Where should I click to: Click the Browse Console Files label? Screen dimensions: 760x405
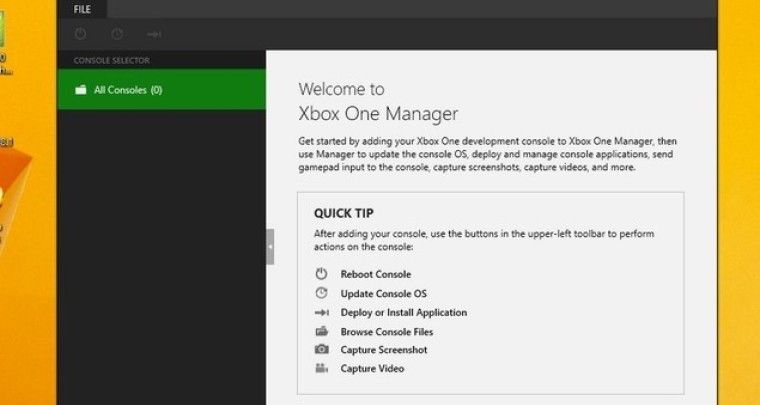[x=386, y=331]
